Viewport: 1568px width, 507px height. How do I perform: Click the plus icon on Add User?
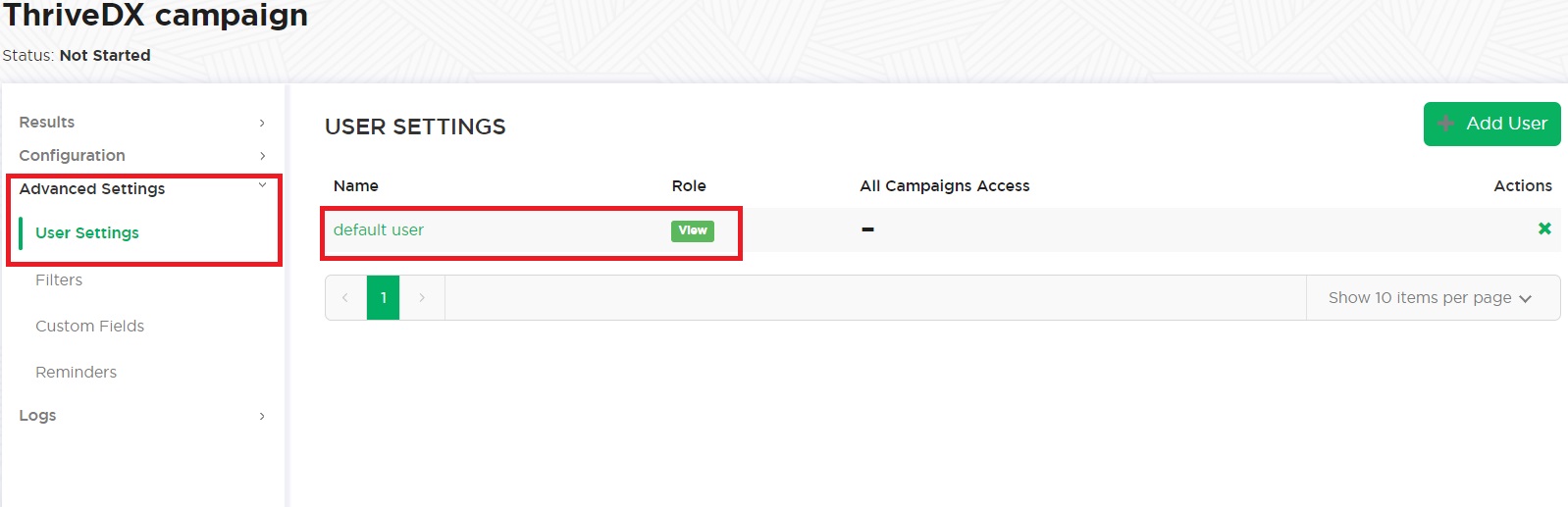pyautogui.click(x=1445, y=124)
